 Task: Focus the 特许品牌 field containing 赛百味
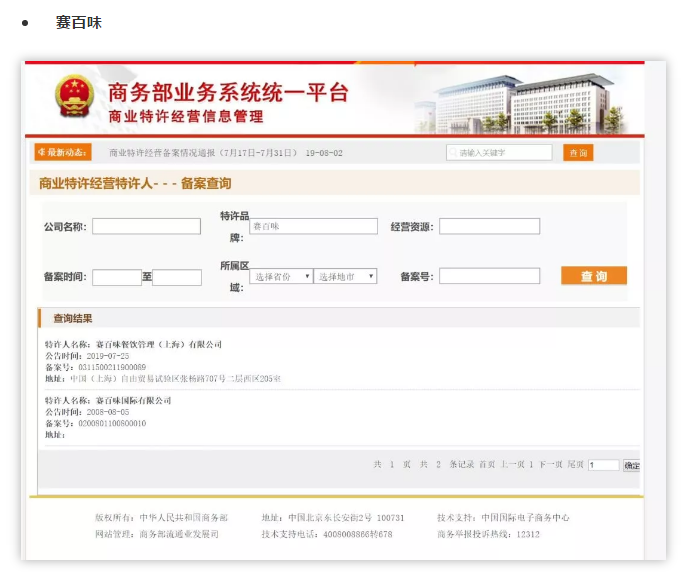[x=313, y=226]
